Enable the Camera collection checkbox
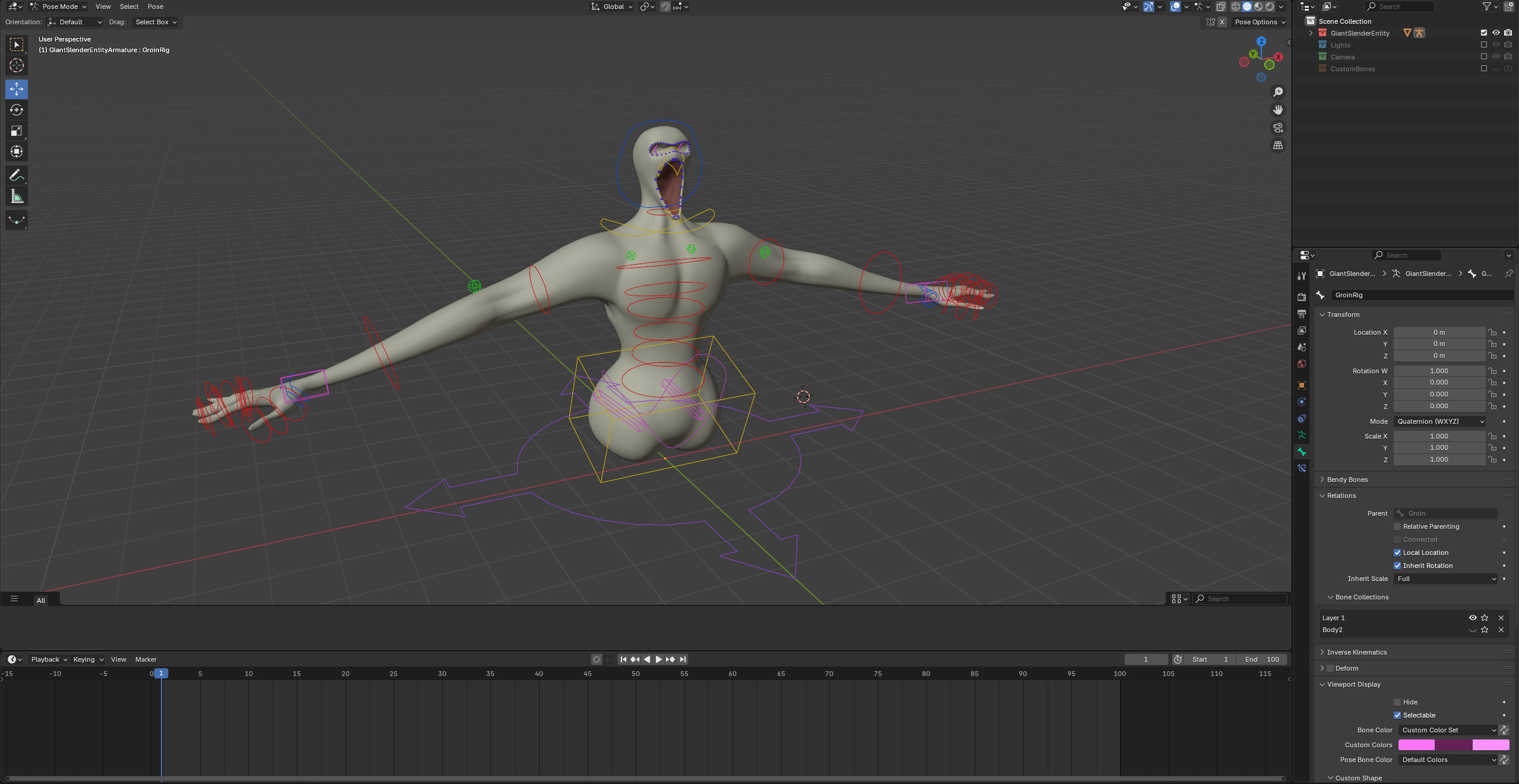 coord(1484,56)
